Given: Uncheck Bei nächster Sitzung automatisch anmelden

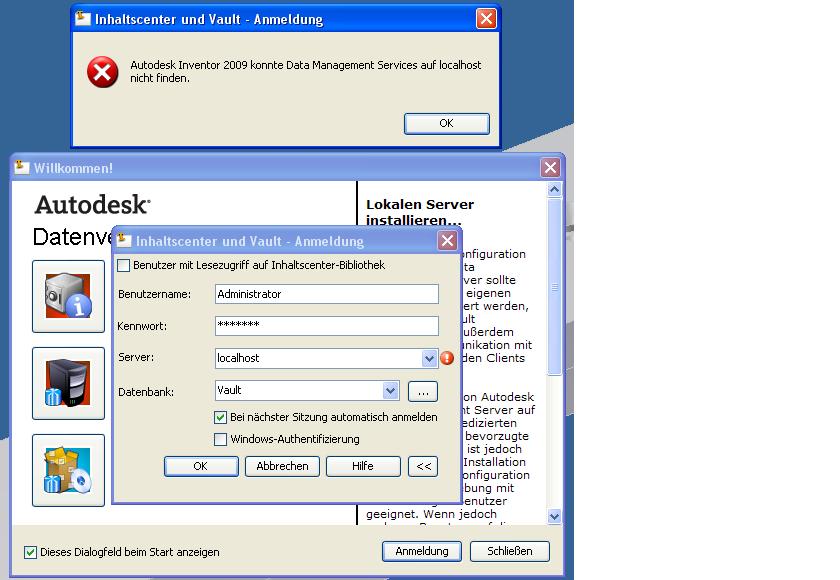Looking at the screenshot, I should pyautogui.click(x=220, y=417).
